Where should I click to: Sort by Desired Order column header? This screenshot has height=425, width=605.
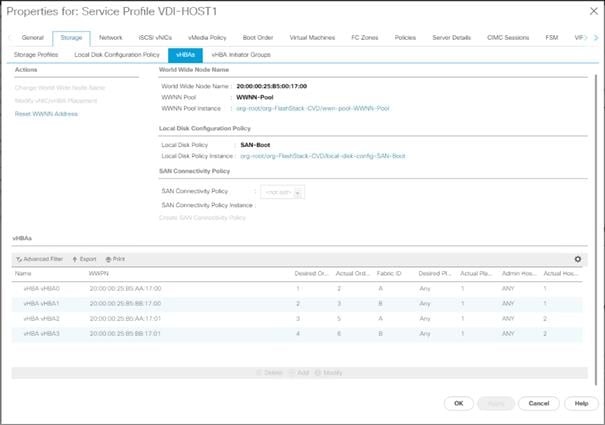pos(311,273)
